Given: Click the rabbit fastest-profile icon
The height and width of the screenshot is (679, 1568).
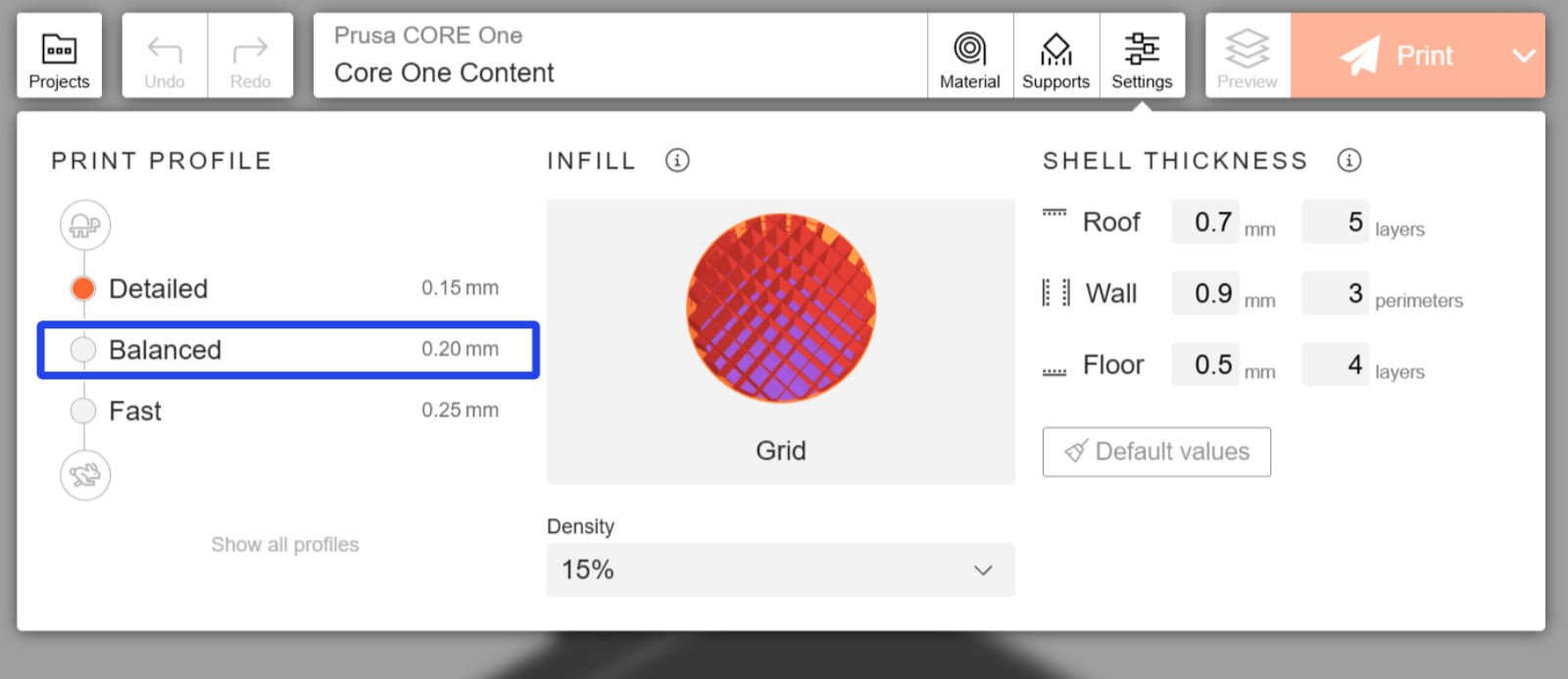Looking at the screenshot, I should point(85,475).
